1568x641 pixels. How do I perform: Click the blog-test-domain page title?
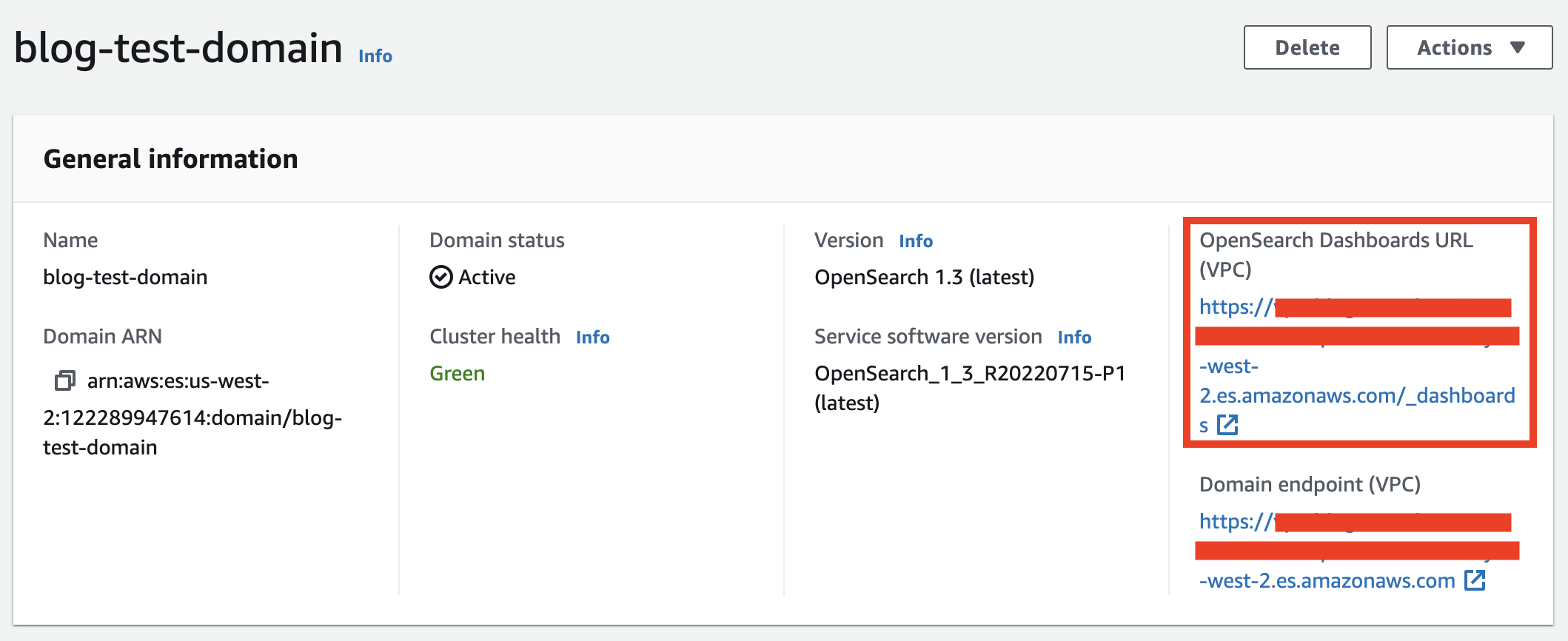[178, 47]
